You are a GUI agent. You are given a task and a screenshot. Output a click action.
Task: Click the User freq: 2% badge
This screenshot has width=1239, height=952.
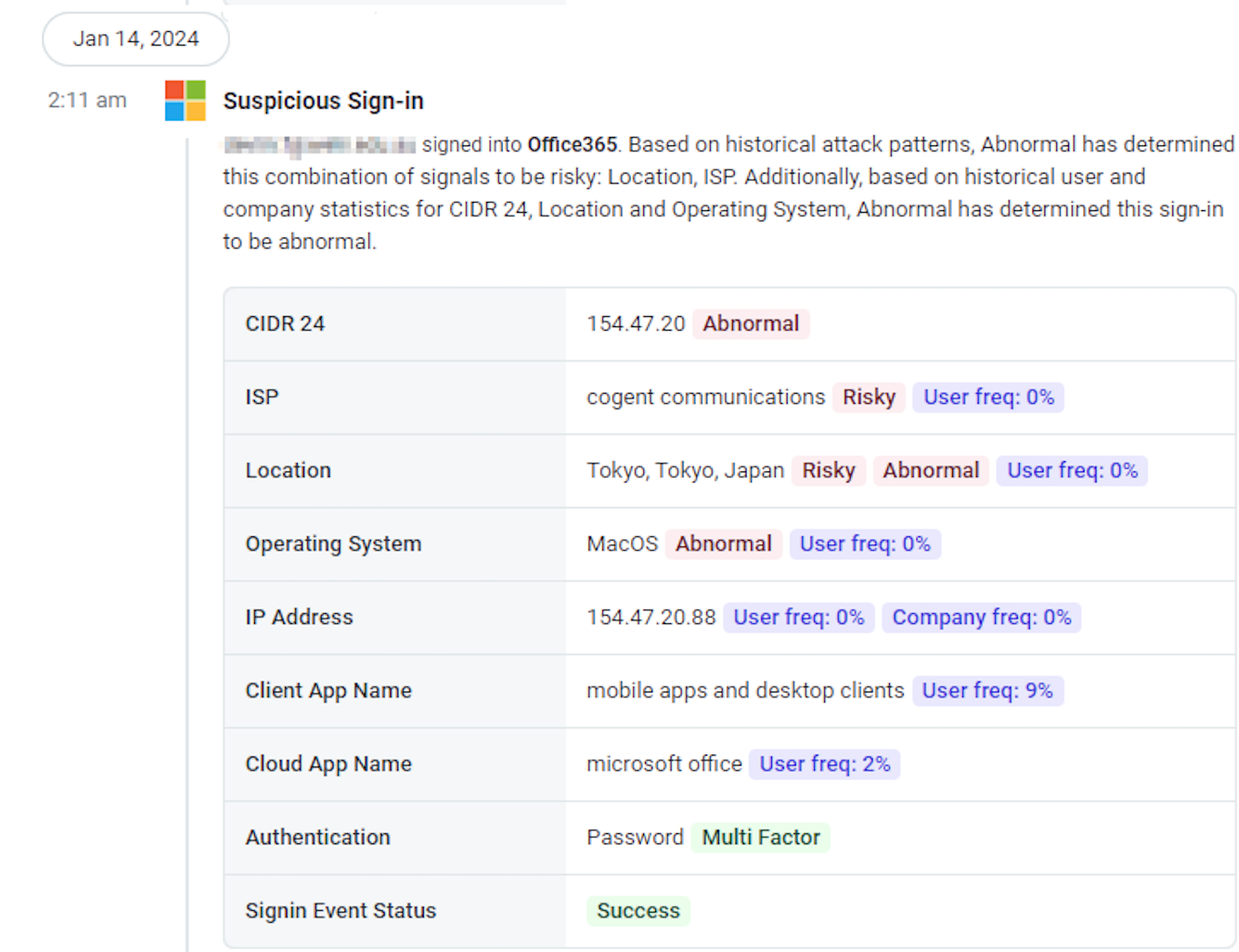[x=825, y=764]
